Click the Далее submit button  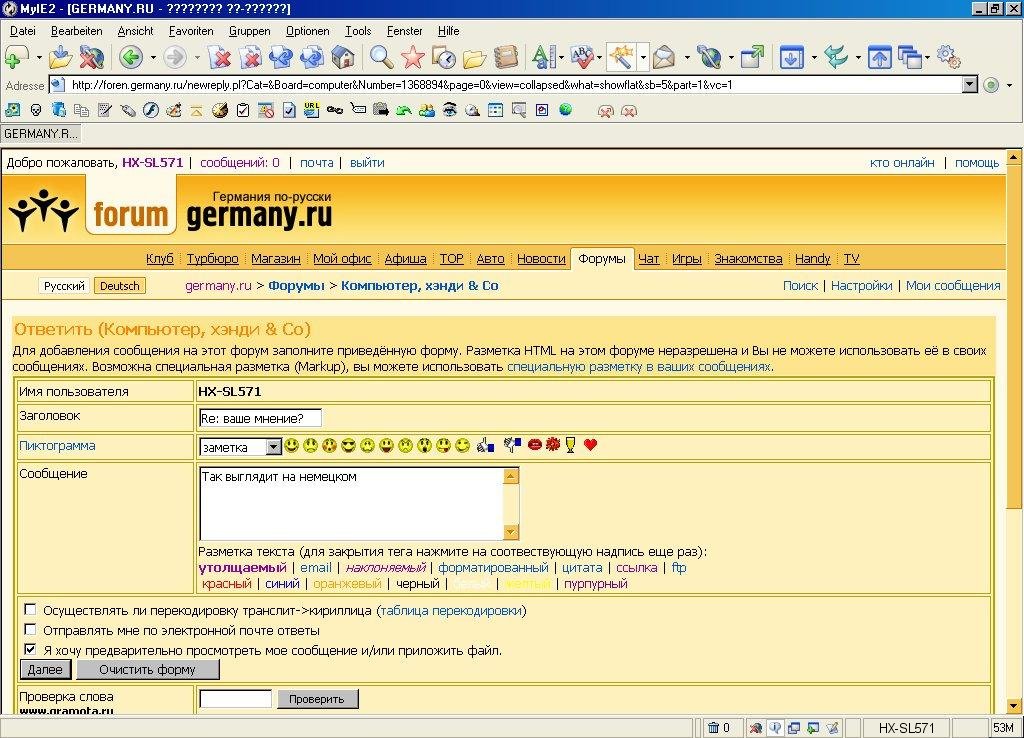click(x=45, y=669)
